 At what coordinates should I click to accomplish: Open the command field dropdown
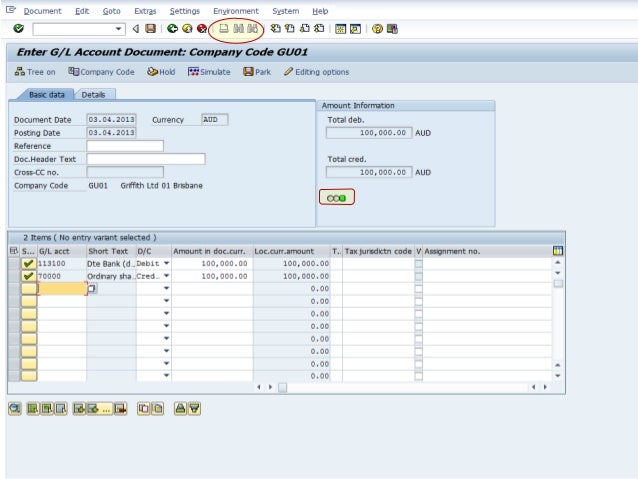tap(118, 29)
